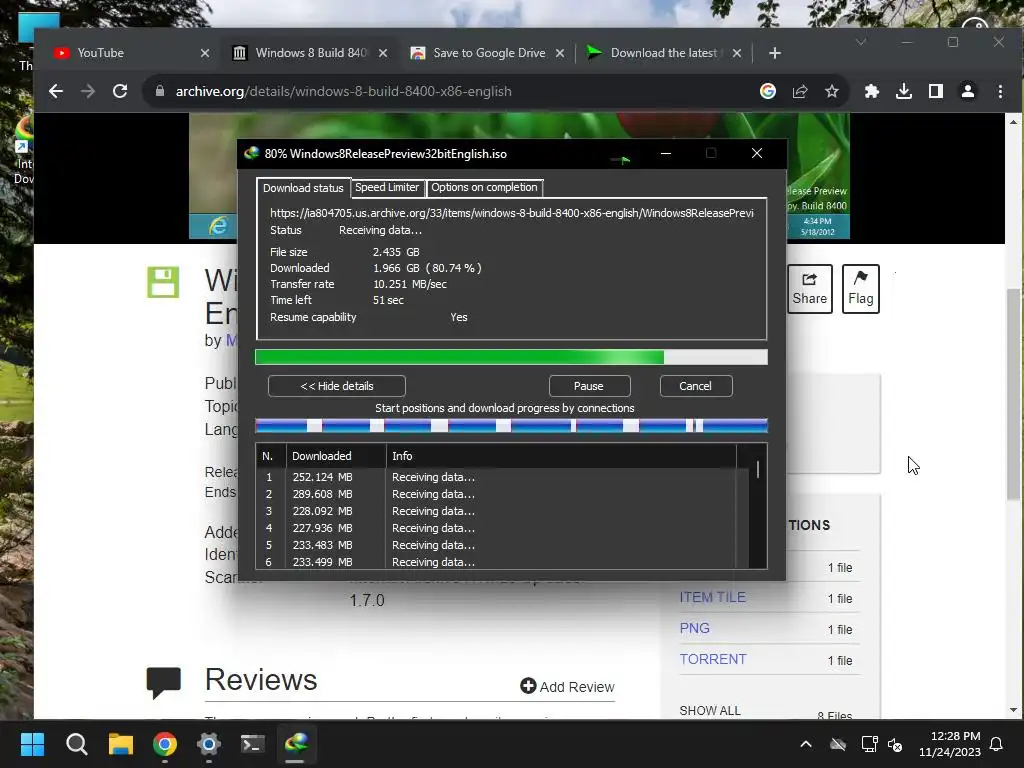
Task: Open Settings gear in taskbar
Action: (x=208, y=744)
